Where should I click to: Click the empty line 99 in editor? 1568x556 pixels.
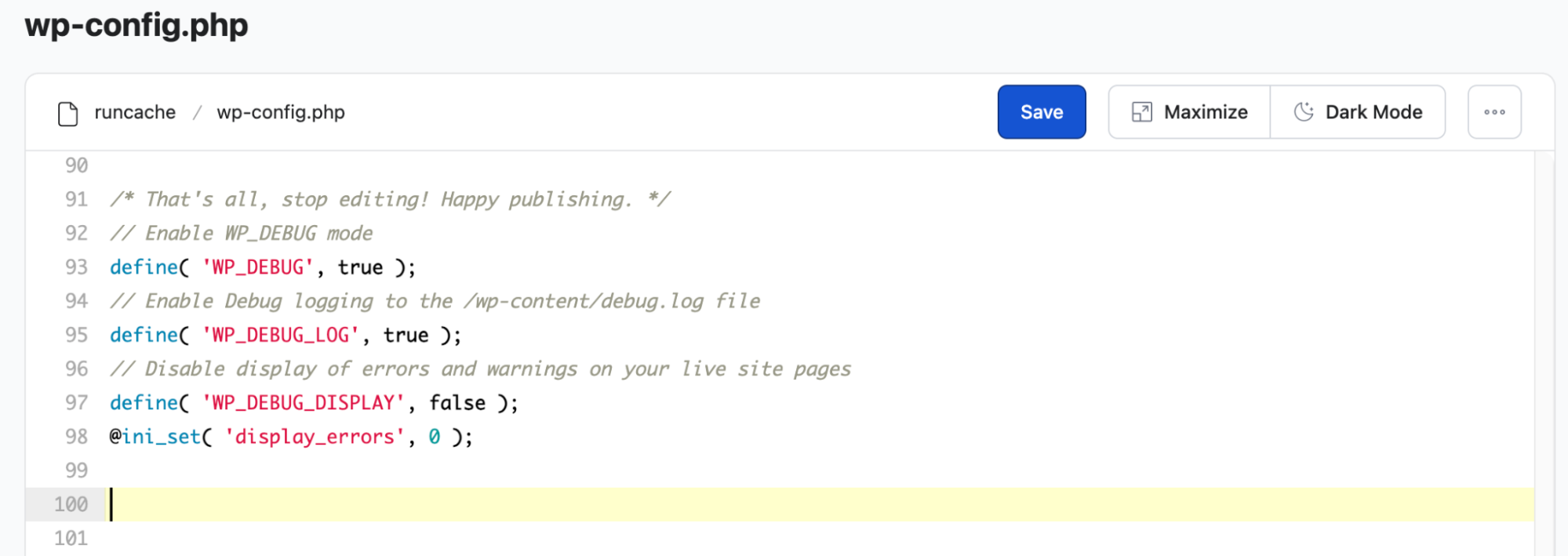pos(471,471)
